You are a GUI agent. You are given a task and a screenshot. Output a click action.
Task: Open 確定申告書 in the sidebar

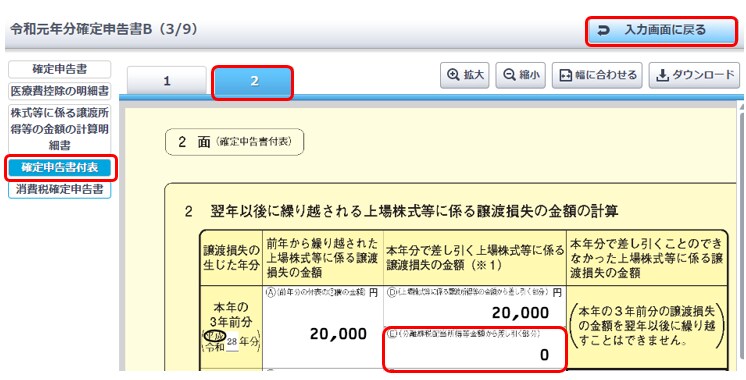coord(59,69)
